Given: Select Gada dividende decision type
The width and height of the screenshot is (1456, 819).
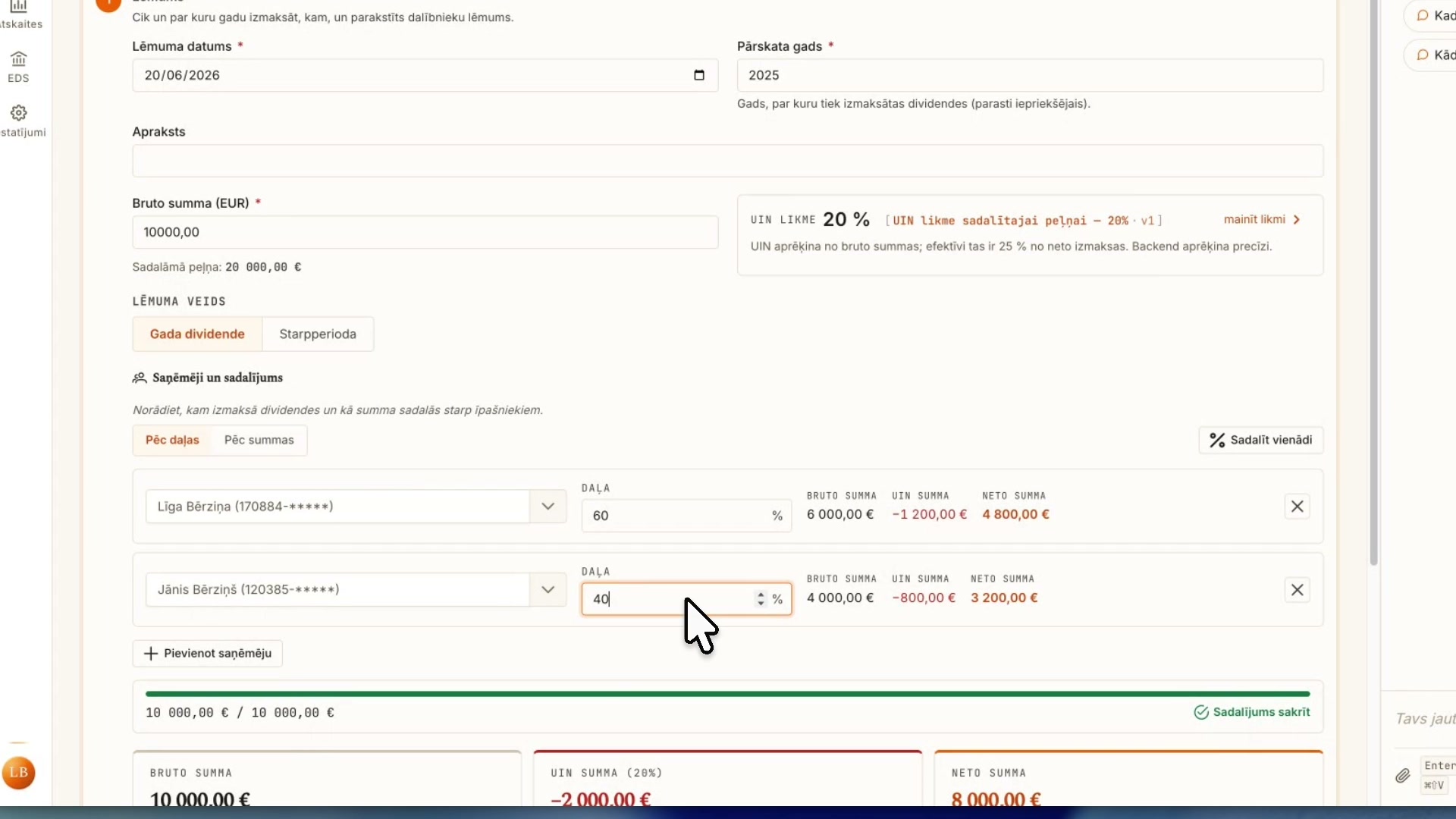Looking at the screenshot, I should coord(197,334).
